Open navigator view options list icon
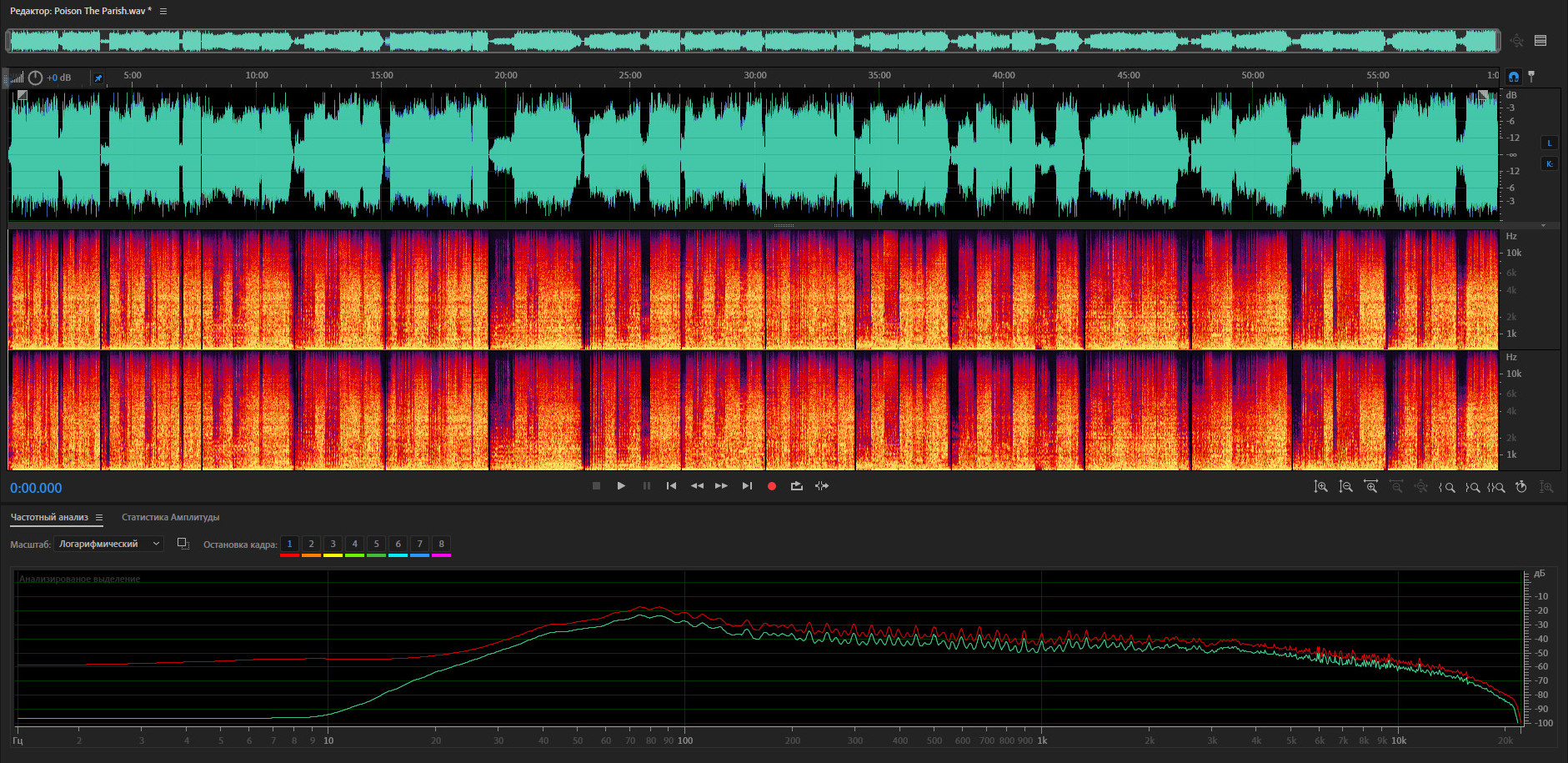 pyautogui.click(x=1540, y=40)
